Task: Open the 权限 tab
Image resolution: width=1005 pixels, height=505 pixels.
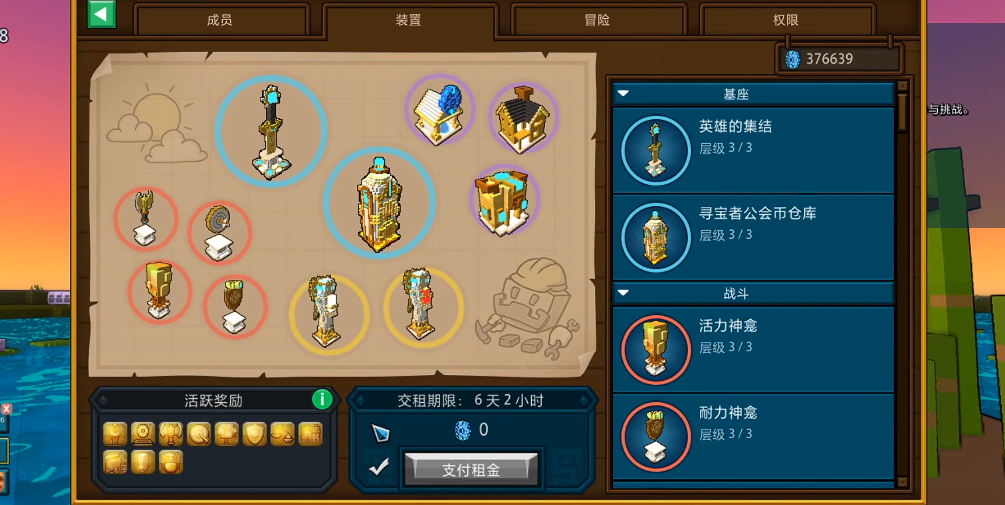Action: (x=786, y=20)
